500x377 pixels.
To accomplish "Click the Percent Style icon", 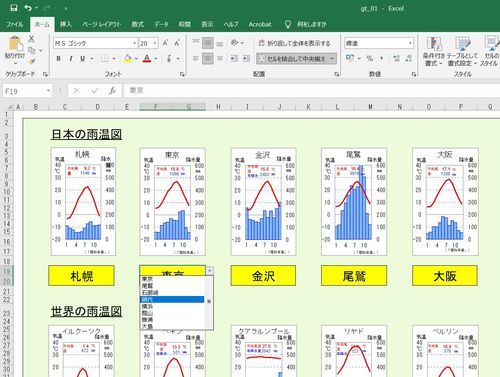I will coord(370,58).
